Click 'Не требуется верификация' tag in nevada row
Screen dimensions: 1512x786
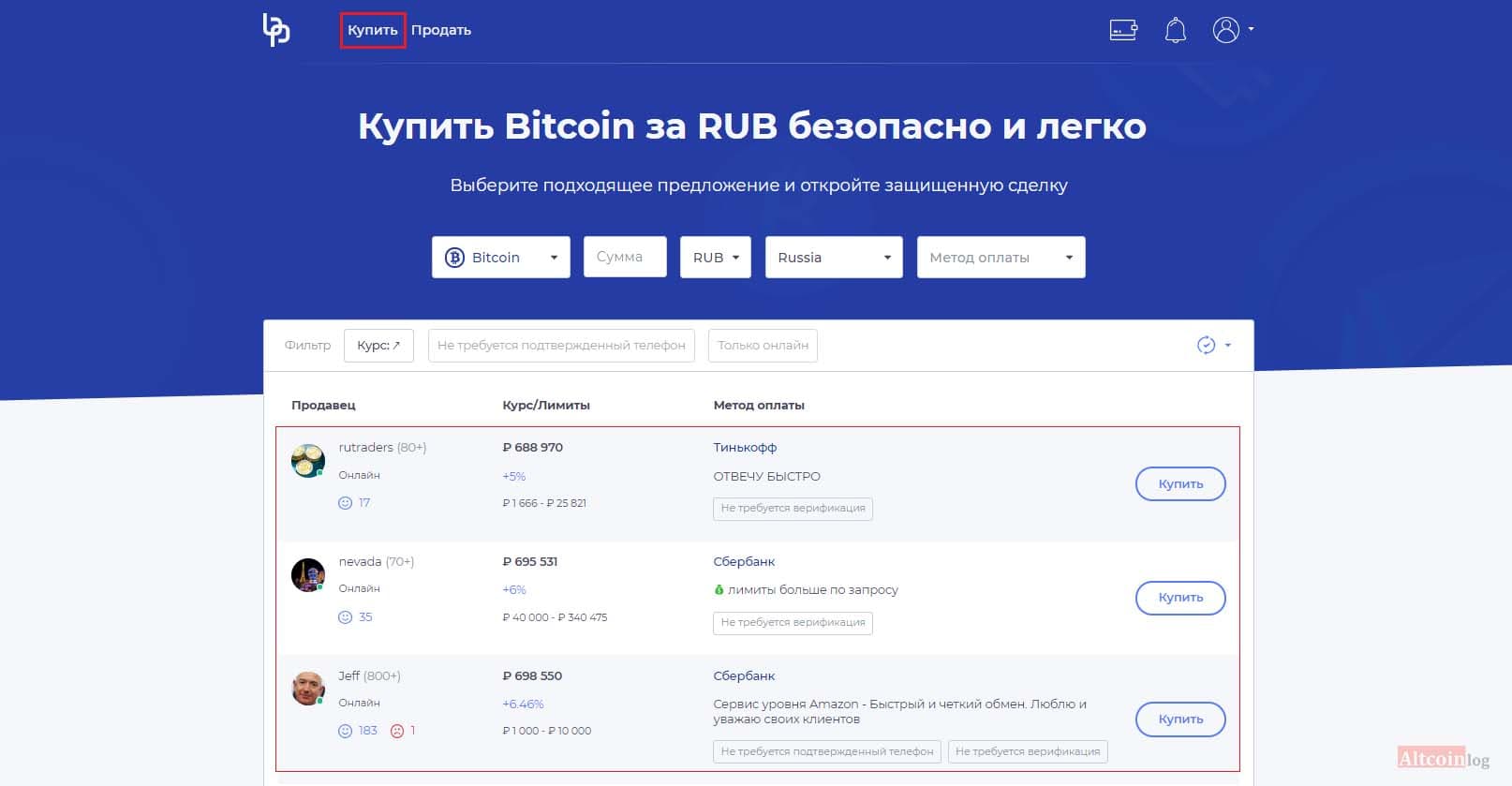click(793, 623)
